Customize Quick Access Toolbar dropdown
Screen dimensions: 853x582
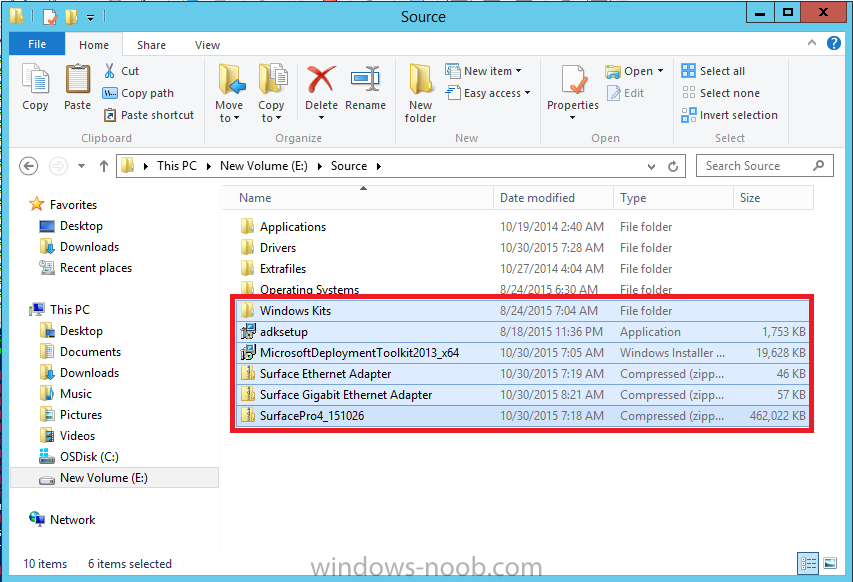(x=90, y=17)
